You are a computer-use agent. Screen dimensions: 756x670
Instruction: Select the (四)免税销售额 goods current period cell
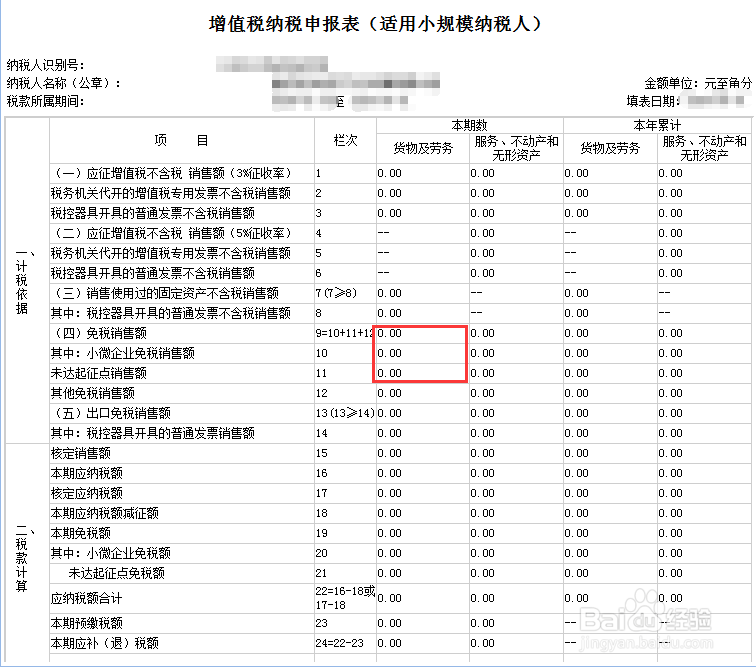point(423,334)
